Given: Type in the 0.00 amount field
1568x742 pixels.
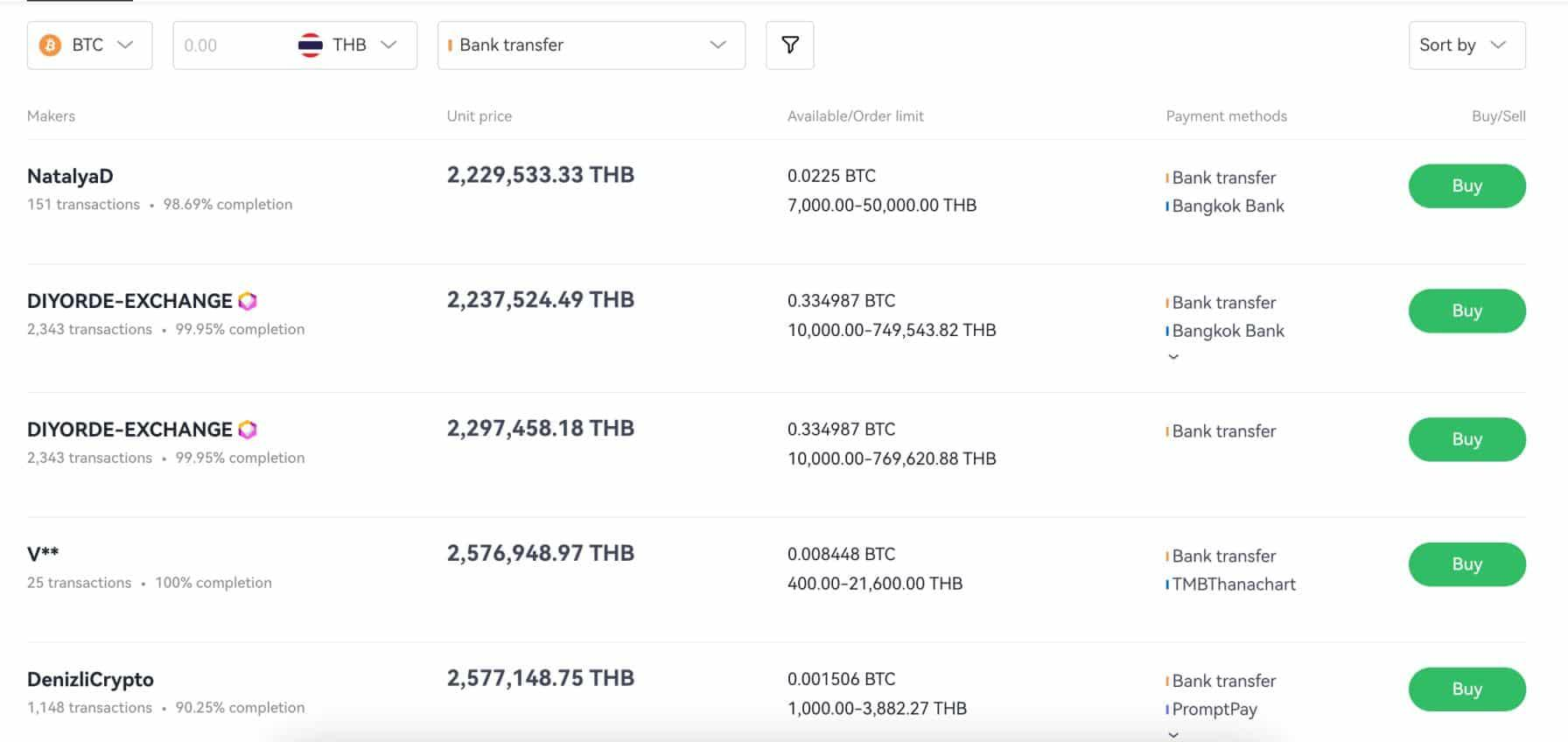Looking at the screenshot, I should [229, 45].
